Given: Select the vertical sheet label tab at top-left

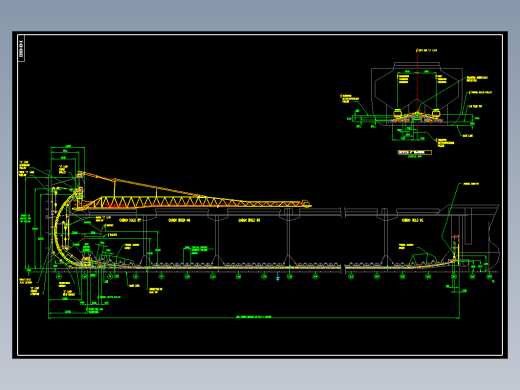Looking at the screenshot, I should pyautogui.click(x=21, y=48).
